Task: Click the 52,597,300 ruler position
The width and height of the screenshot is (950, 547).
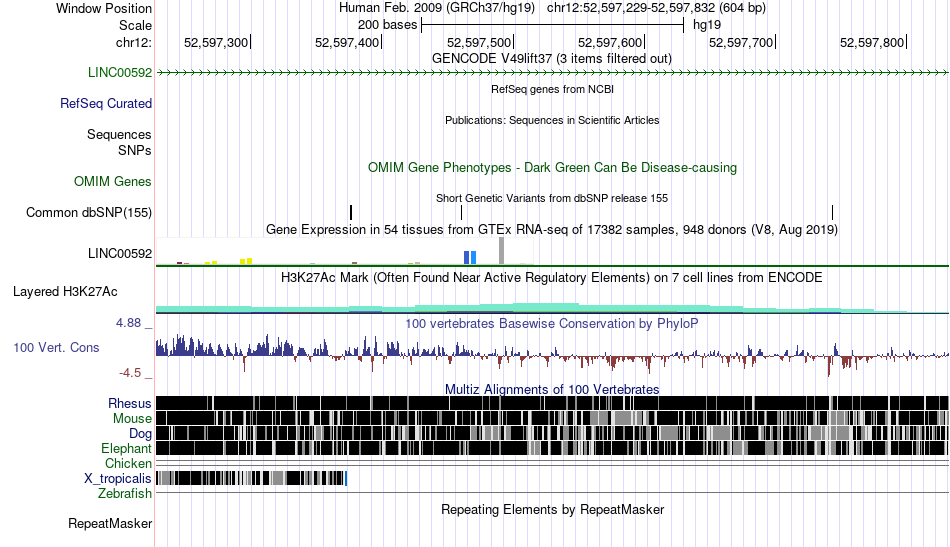Action: (216, 42)
